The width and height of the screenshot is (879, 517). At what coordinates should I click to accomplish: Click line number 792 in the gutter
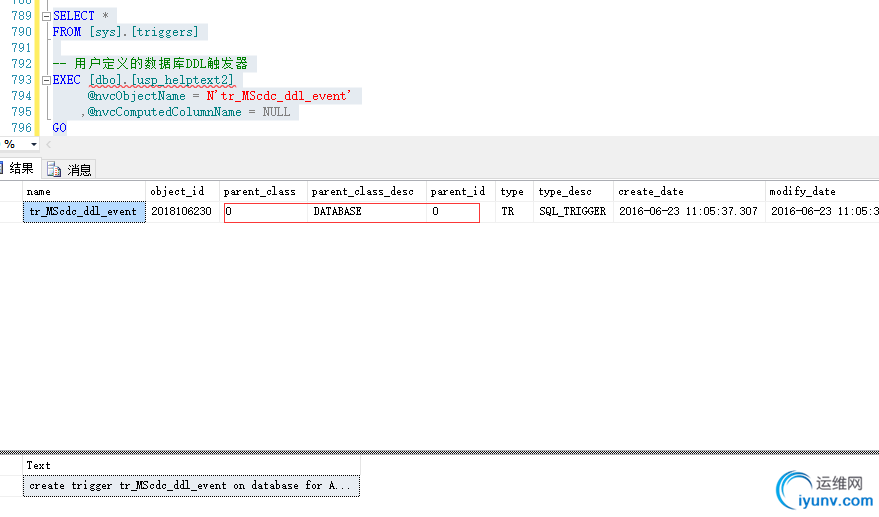point(21,64)
